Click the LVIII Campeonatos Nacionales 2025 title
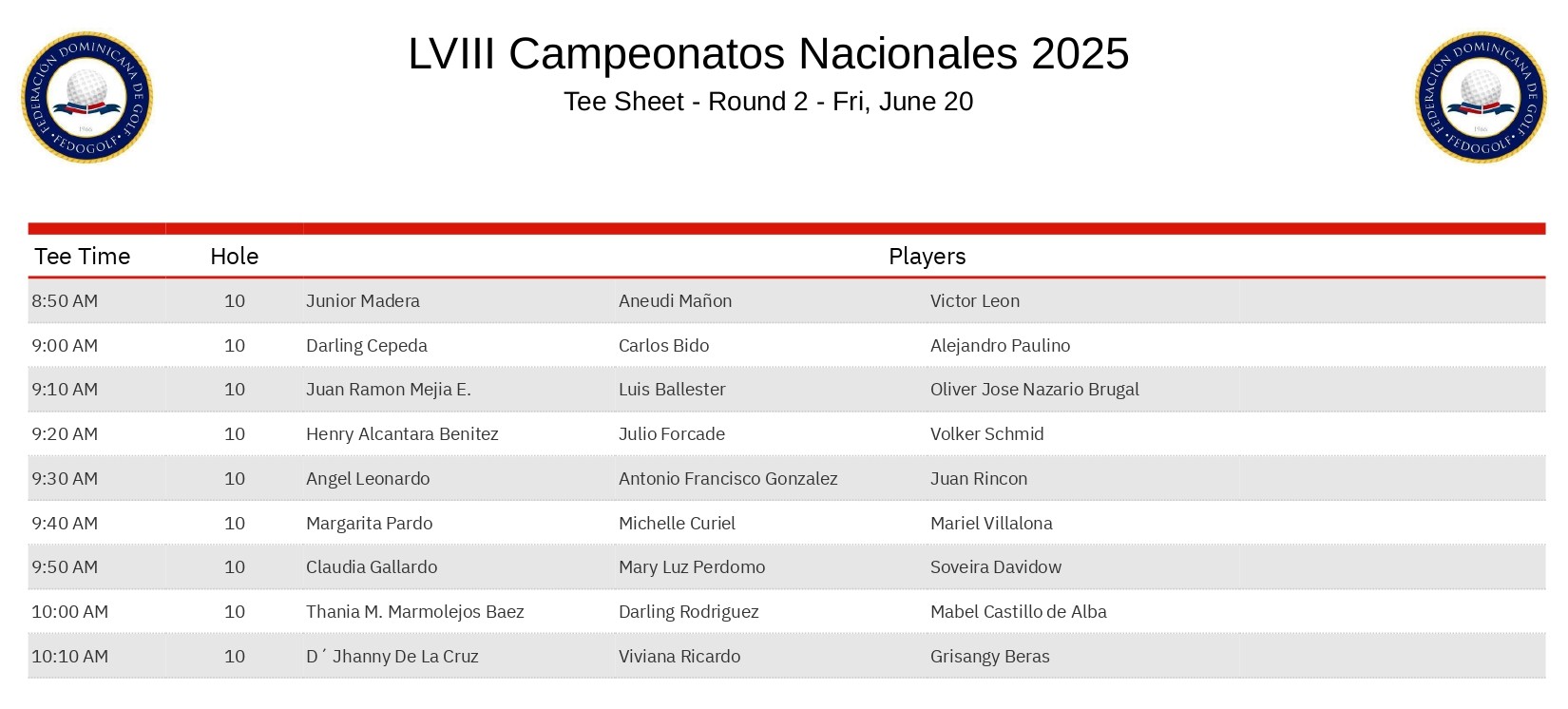Screen dimensions: 1568x709 [768, 53]
